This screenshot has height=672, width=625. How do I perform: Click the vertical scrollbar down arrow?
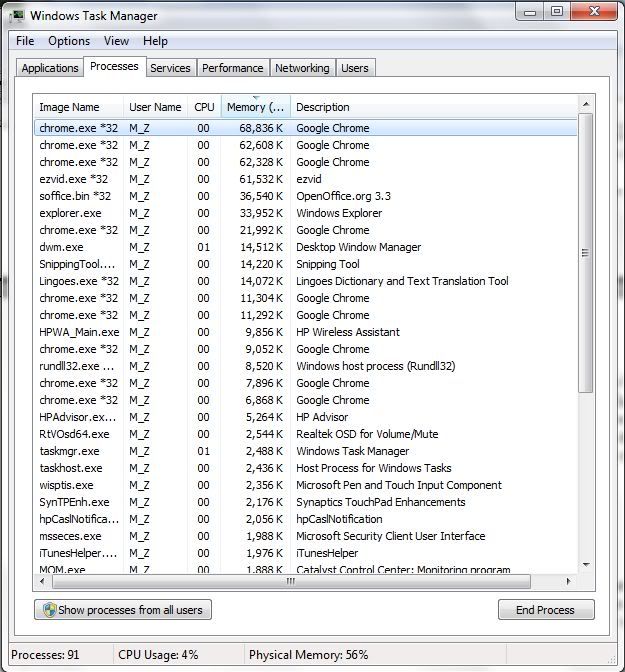click(586, 565)
